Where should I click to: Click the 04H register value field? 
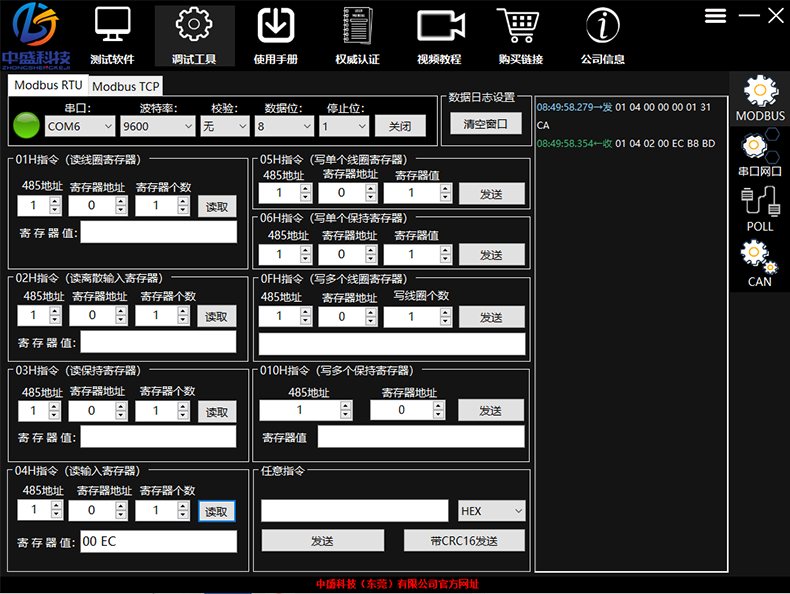click(158, 541)
